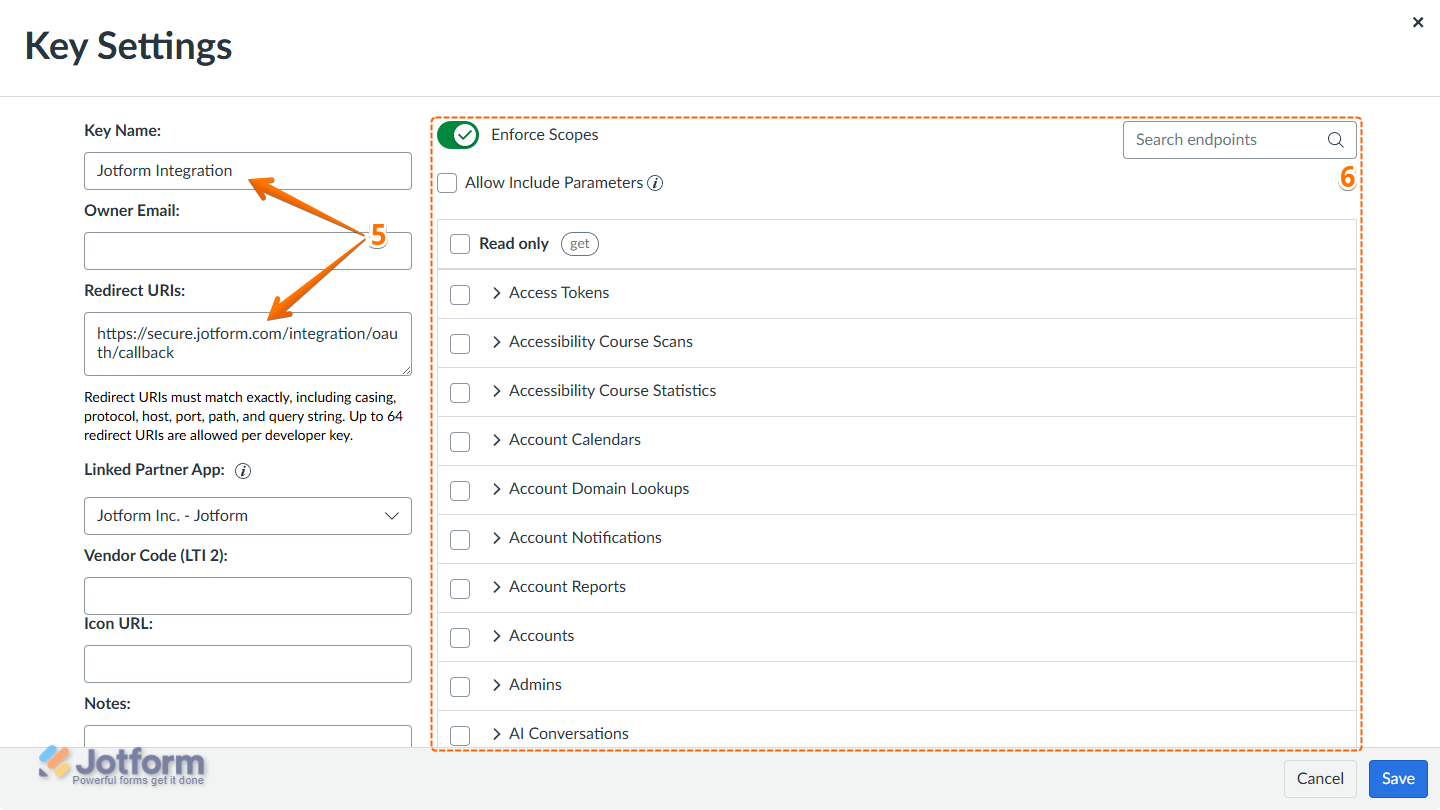
Task: Check the Account Reports box
Action: [460, 588]
